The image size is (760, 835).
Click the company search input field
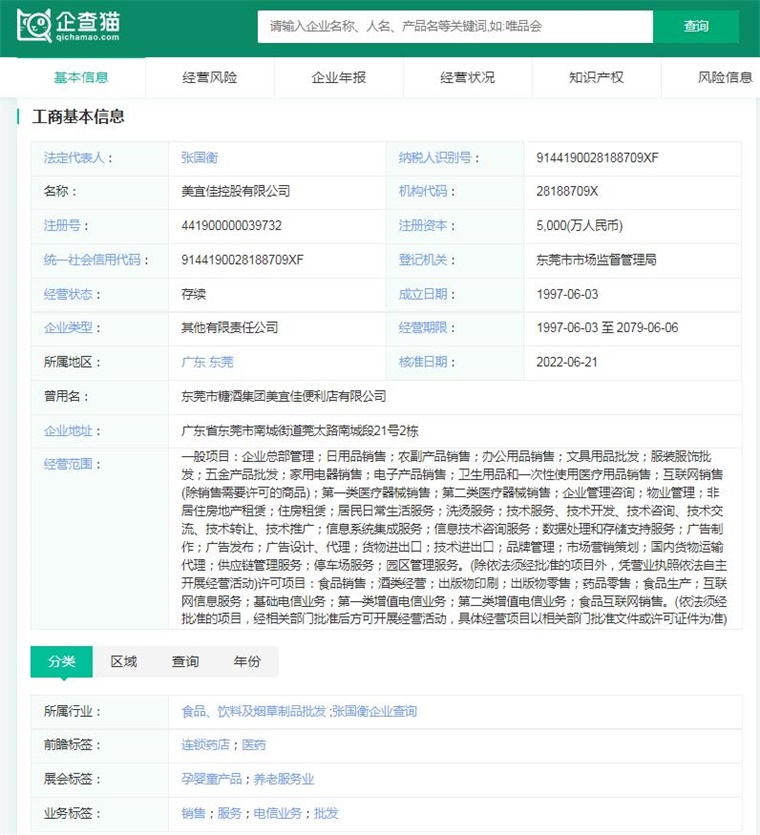point(455,27)
